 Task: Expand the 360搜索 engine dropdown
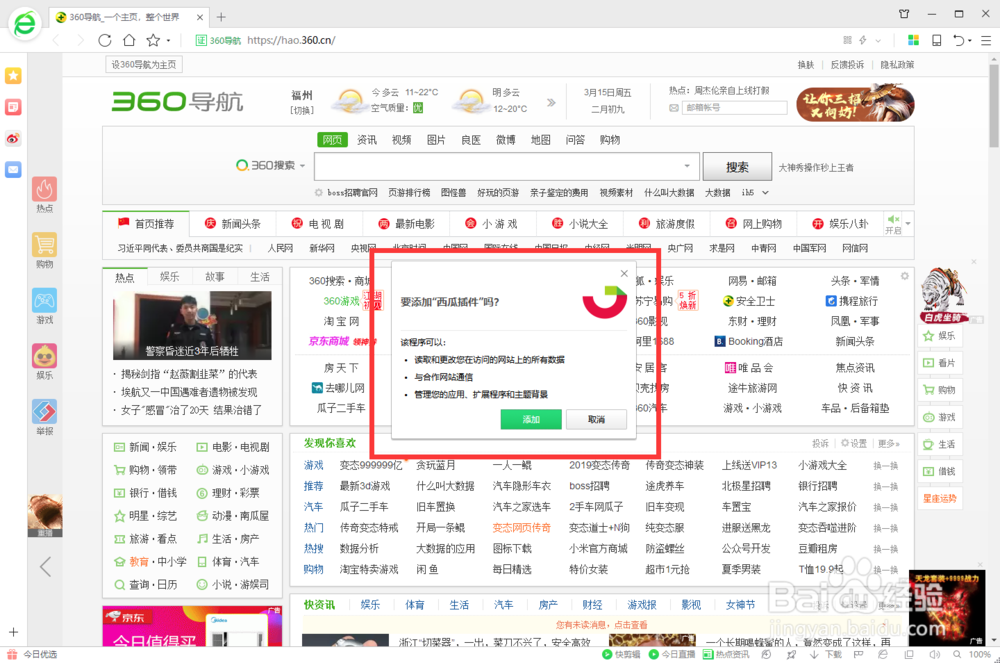[303, 166]
